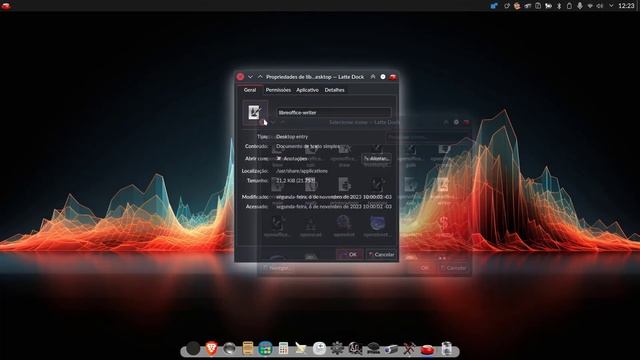Click the pin icon in Propriedades titlebar
Screen dimensions: 640x360
coord(373,77)
